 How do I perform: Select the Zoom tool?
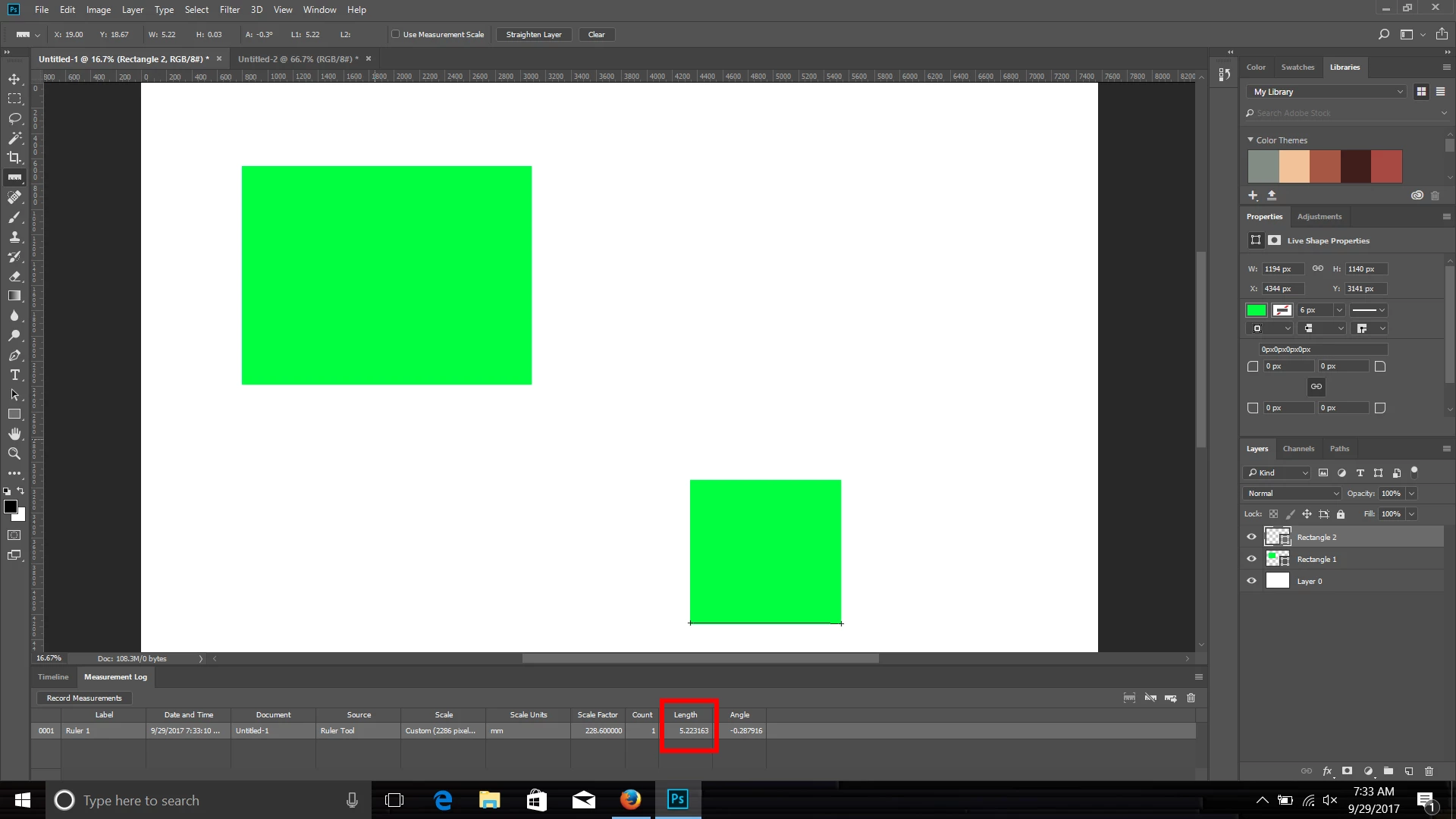pos(14,453)
